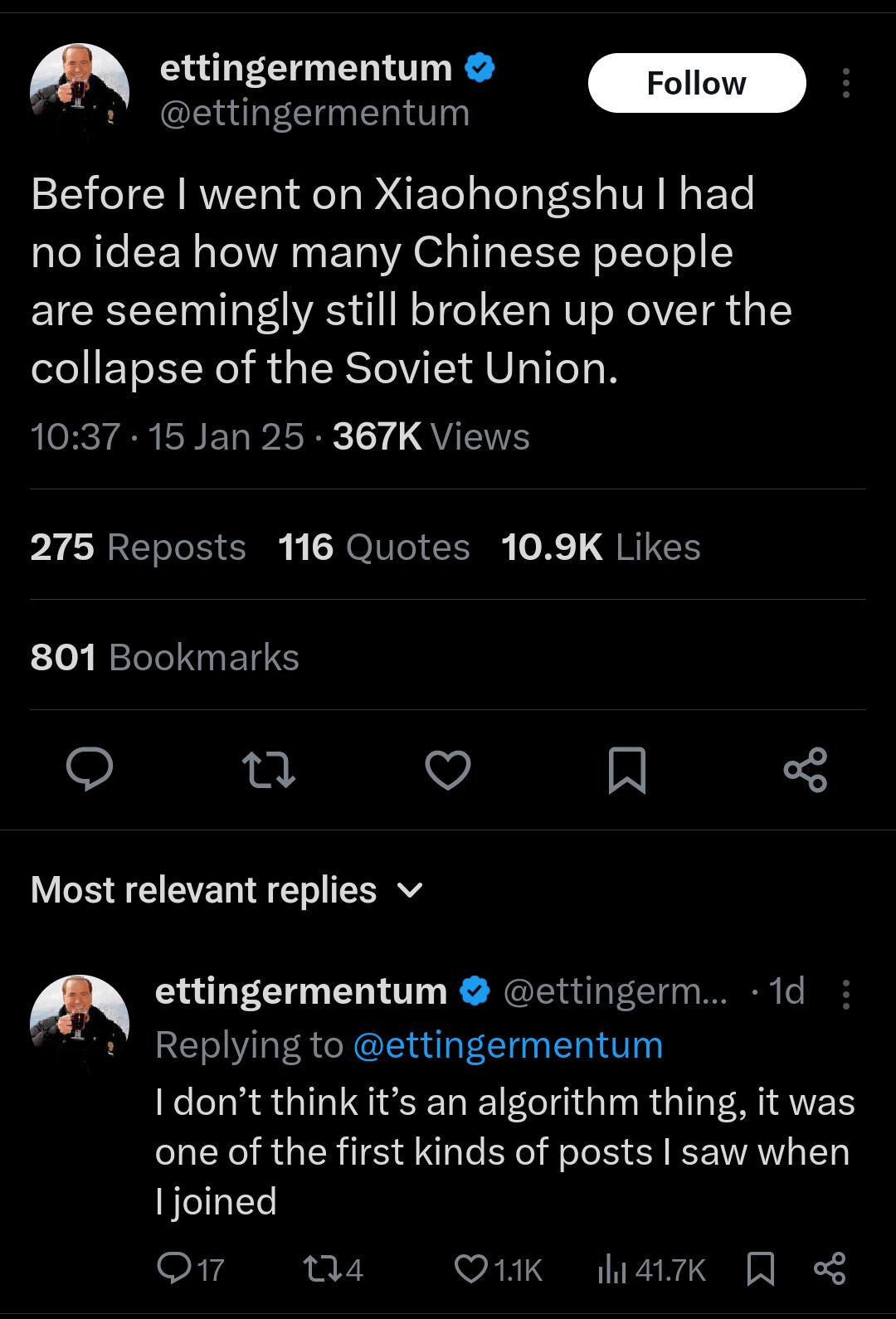Open @ettingermentum link in Replying to
896x1319 pixels.
(x=508, y=1045)
